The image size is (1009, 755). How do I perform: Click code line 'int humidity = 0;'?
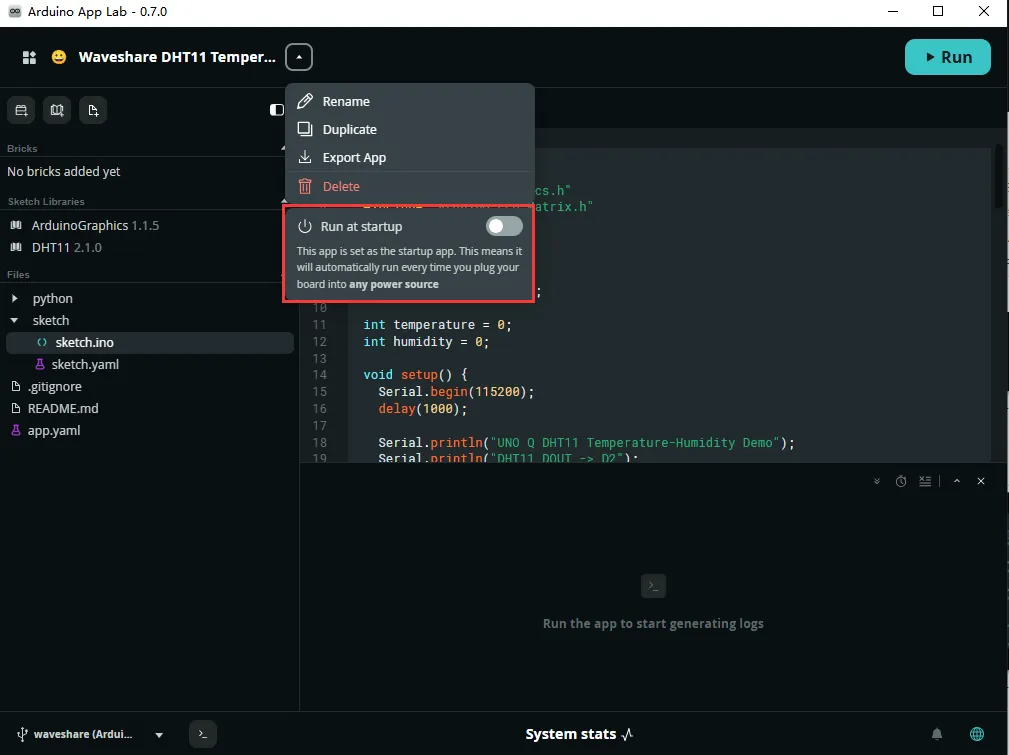(426, 342)
